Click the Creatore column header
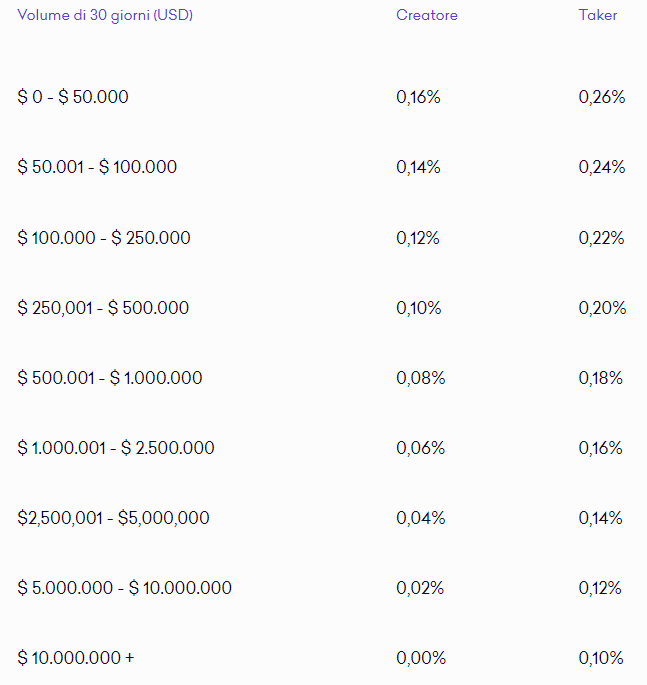 tap(427, 15)
